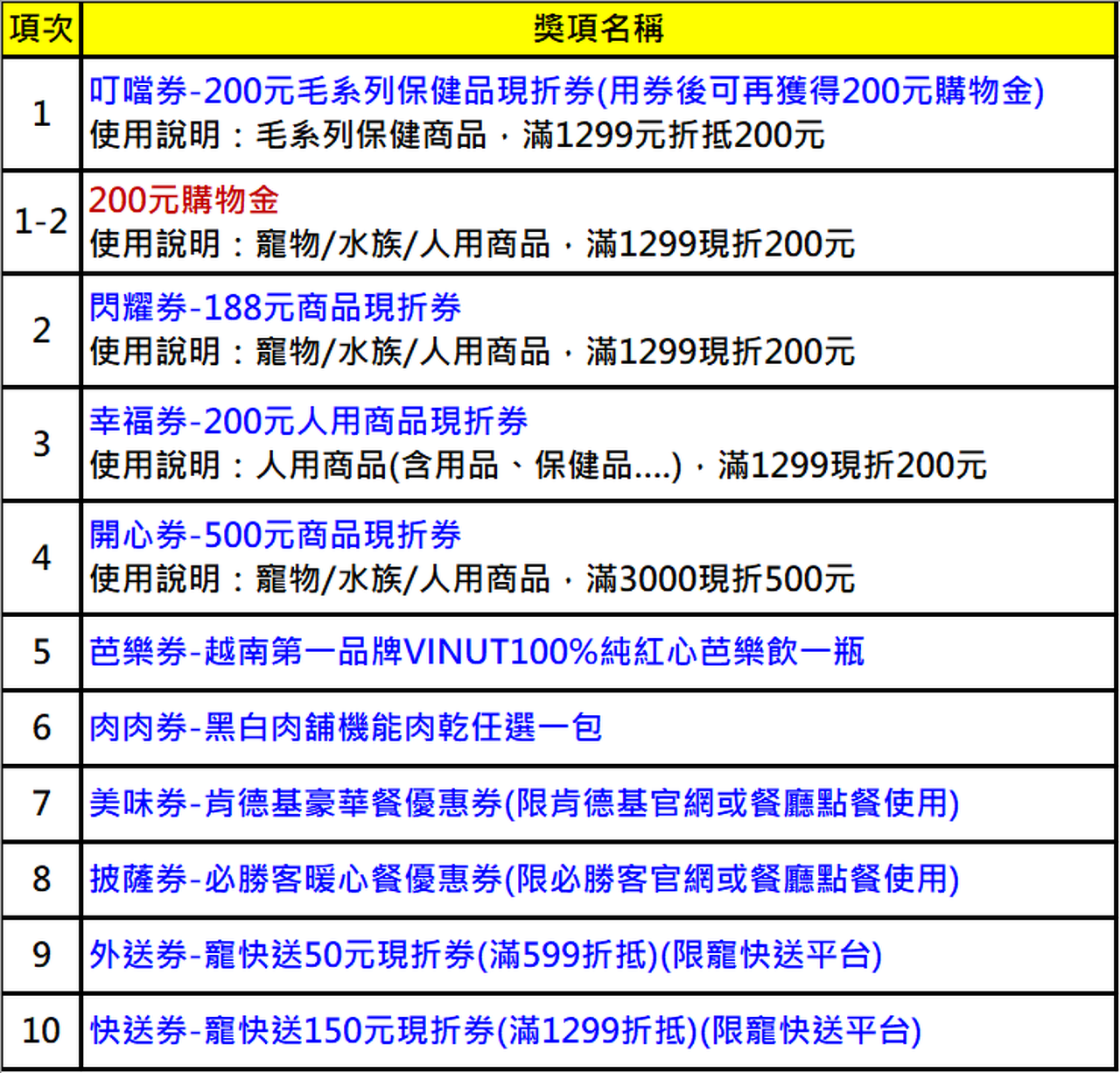Click the 項次 column header

pyautogui.click(x=41, y=29)
